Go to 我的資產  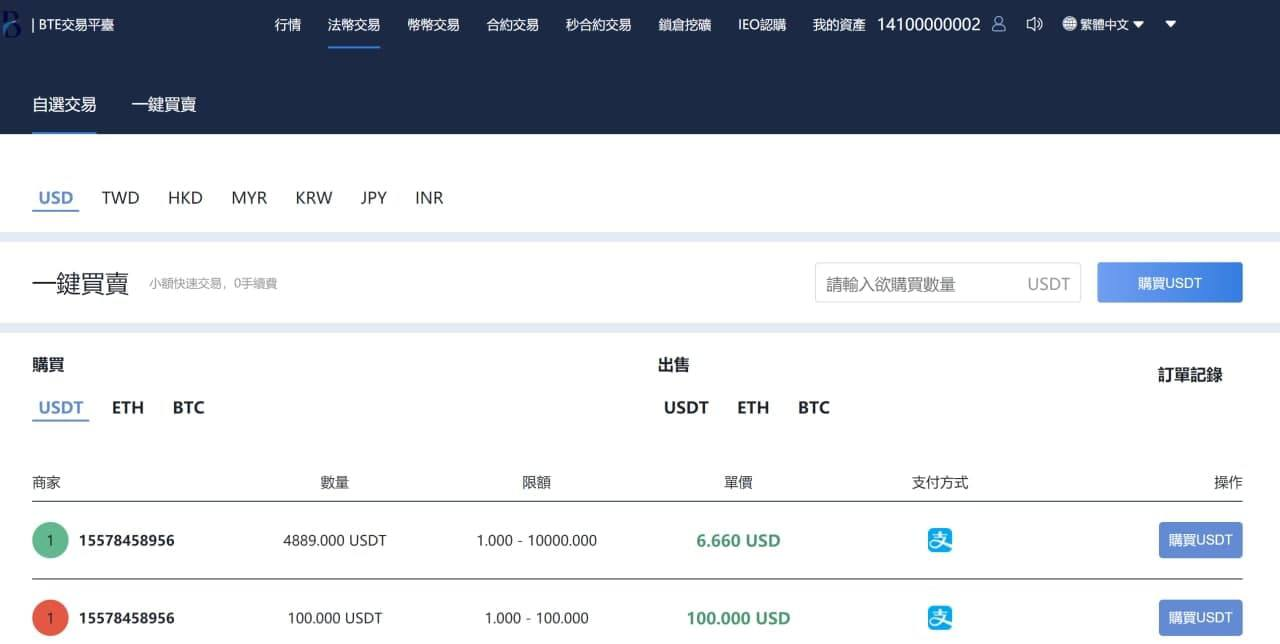click(839, 24)
